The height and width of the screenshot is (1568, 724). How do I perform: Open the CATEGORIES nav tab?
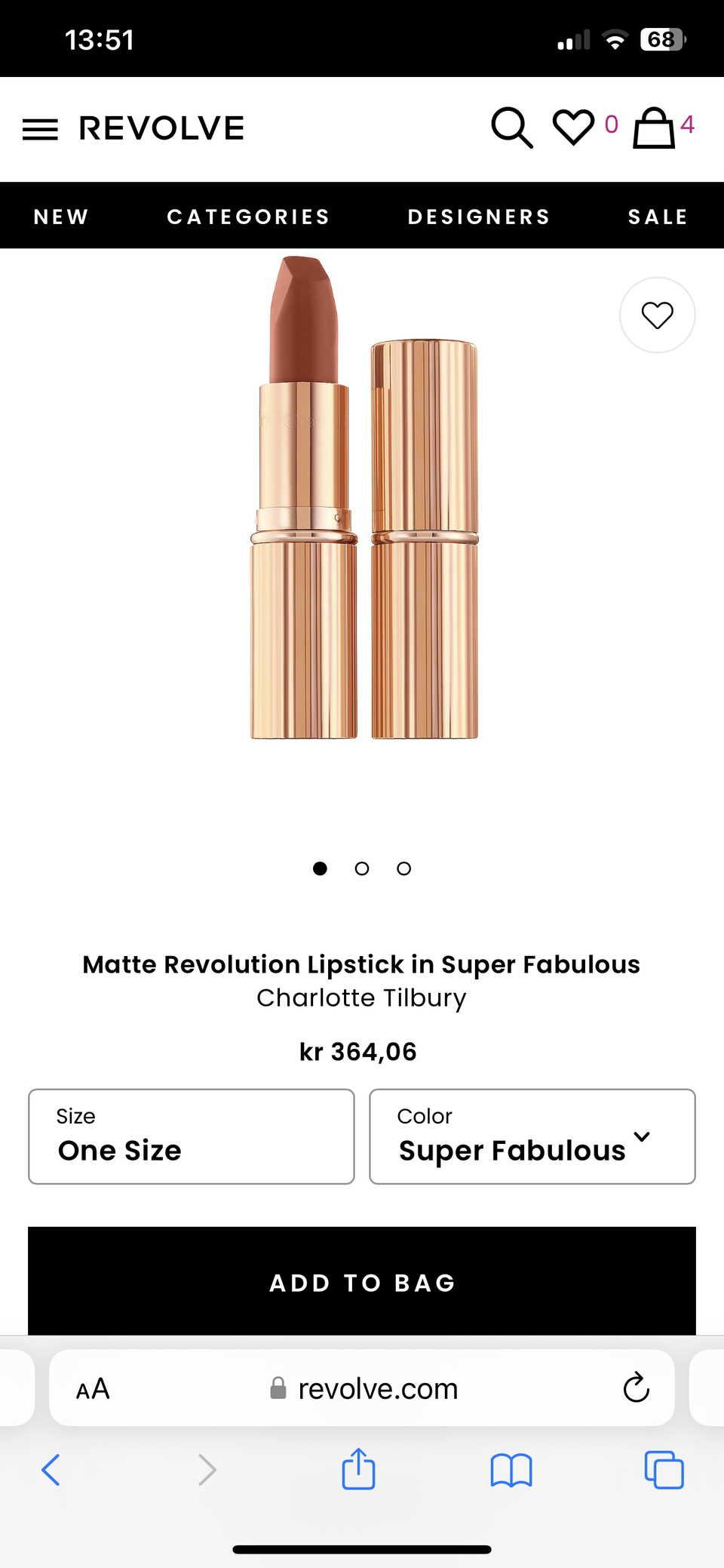[x=248, y=217]
